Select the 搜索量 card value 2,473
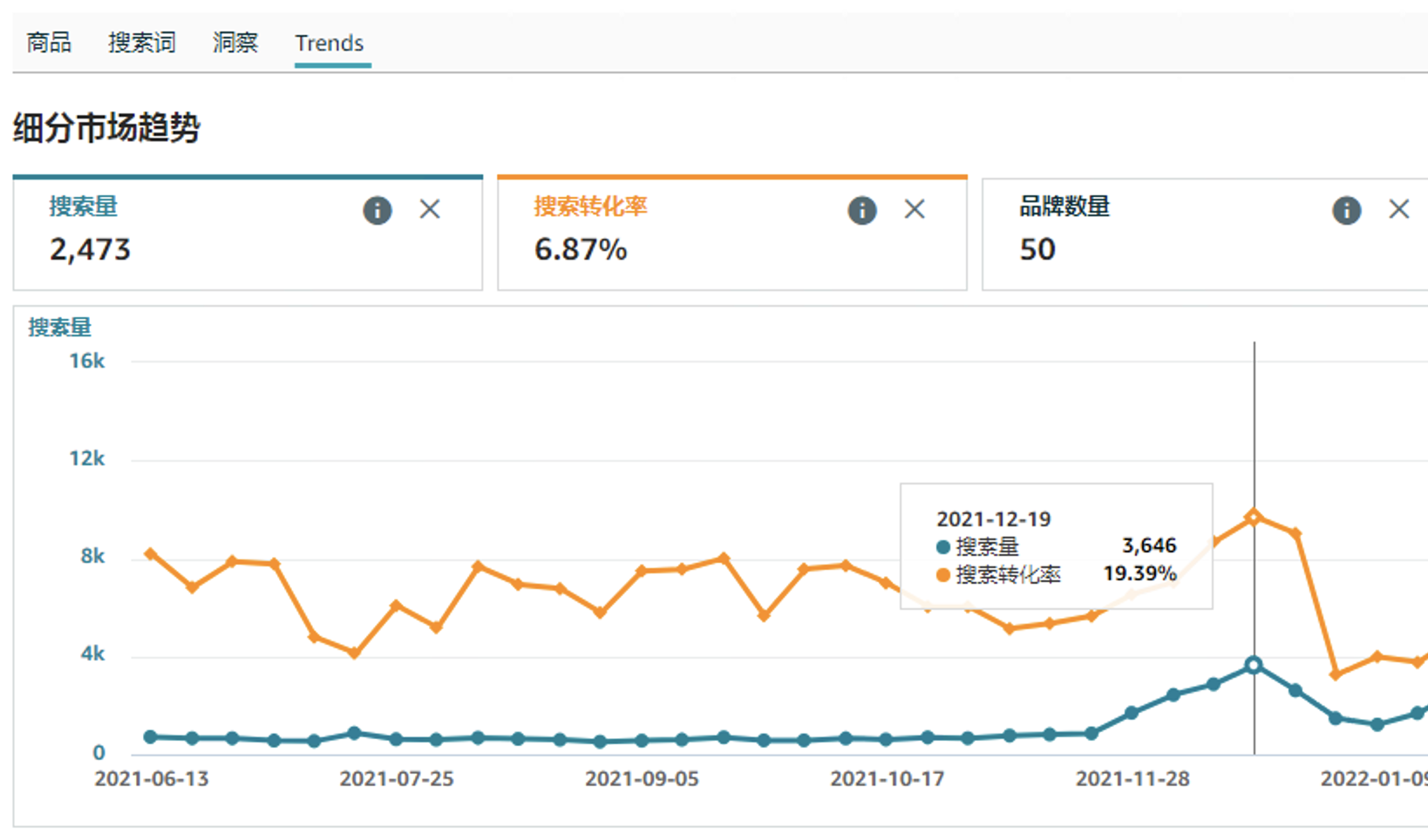 click(90, 250)
